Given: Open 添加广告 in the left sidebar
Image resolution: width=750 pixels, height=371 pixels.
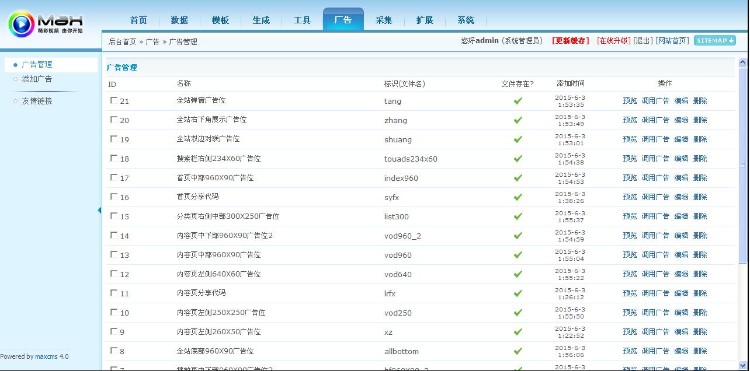Looking at the screenshot, I should 37,79.
